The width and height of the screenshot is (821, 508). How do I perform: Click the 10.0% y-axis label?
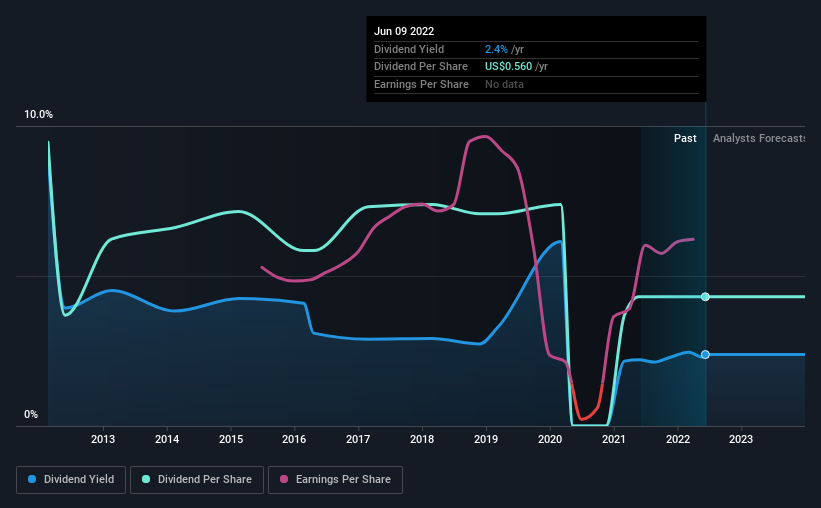point(38,115)
